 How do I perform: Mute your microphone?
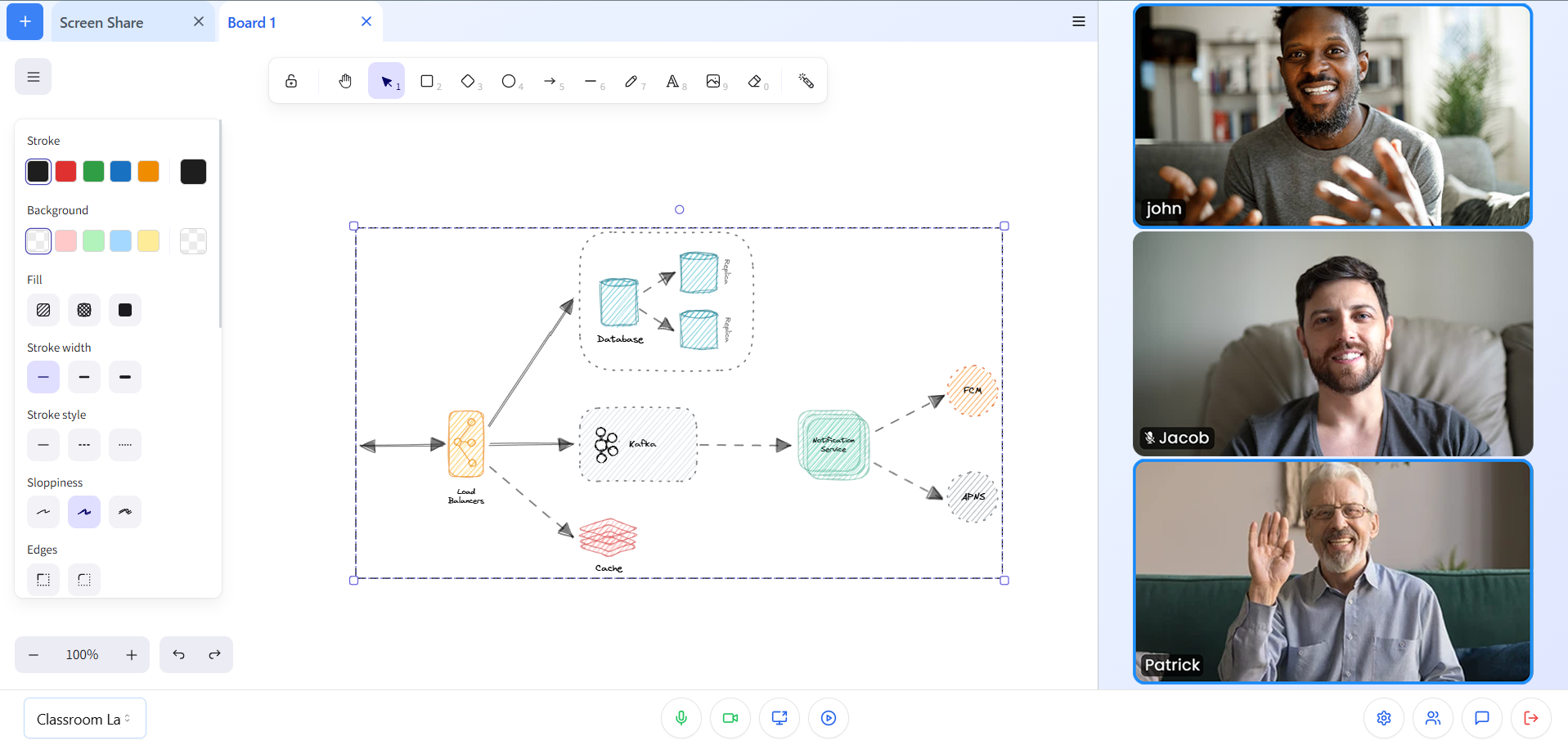point(681,717)
